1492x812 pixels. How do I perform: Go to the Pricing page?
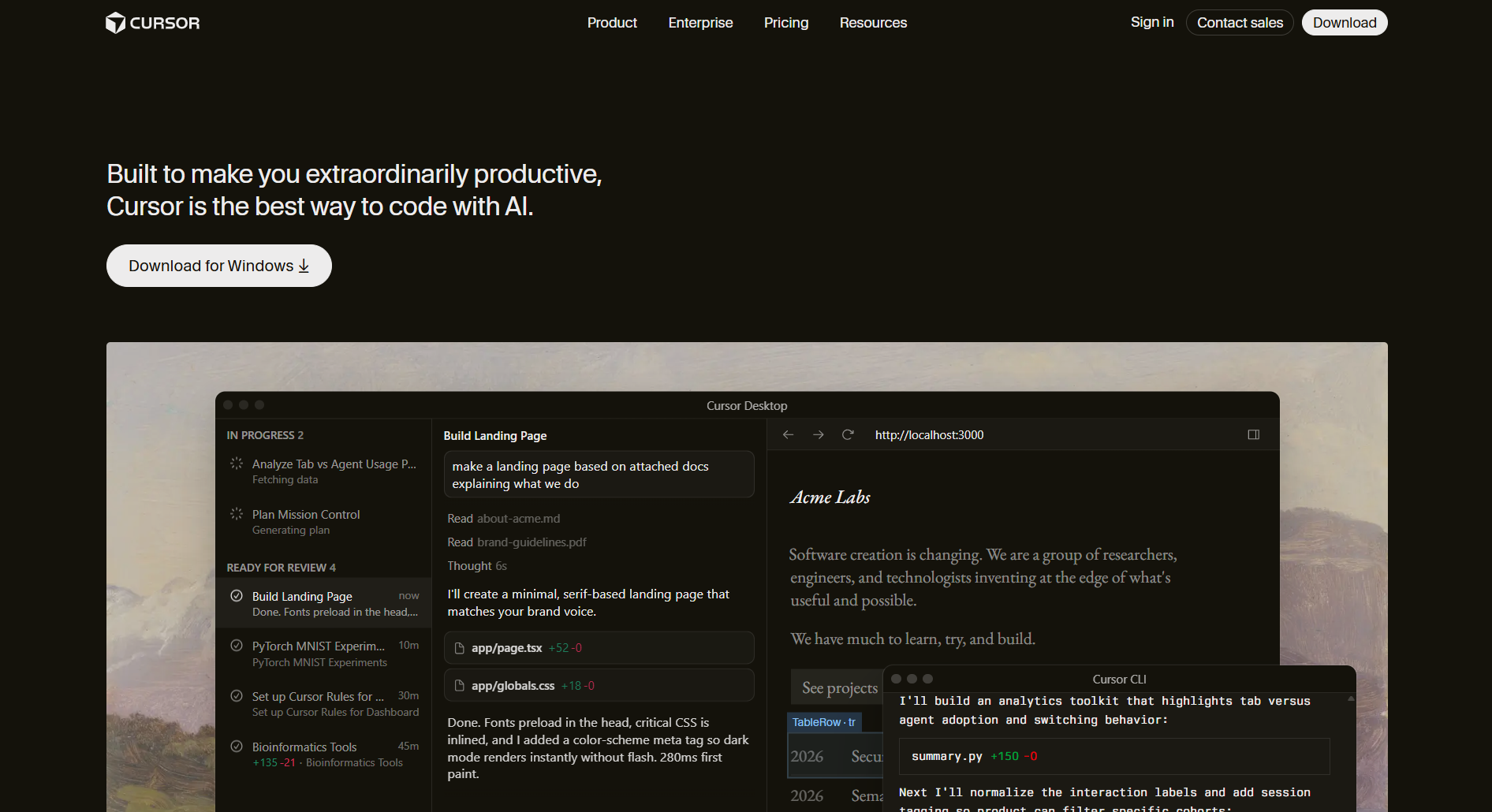[x=786, y=23]
